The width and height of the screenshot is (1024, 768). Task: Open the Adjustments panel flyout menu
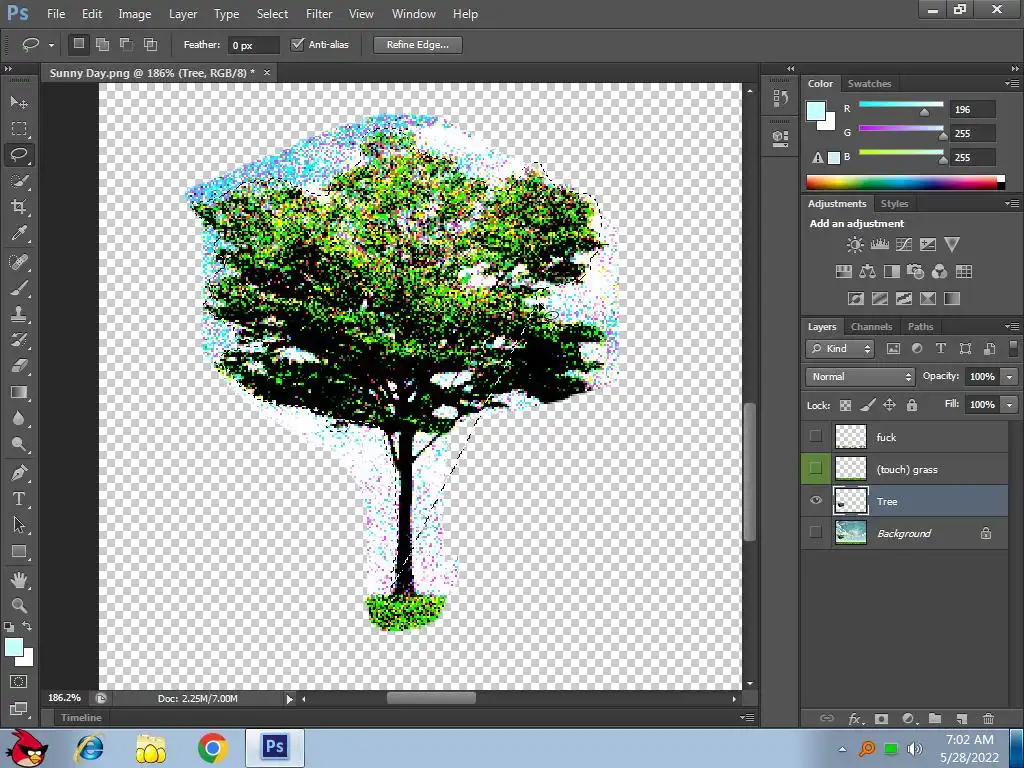tap(1012, 204)
